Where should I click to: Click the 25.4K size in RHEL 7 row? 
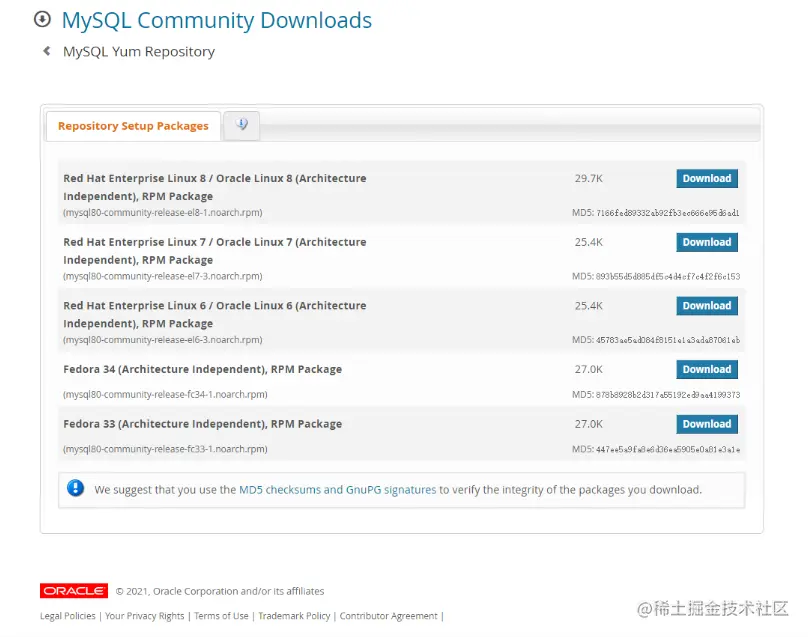click(588, 242)
